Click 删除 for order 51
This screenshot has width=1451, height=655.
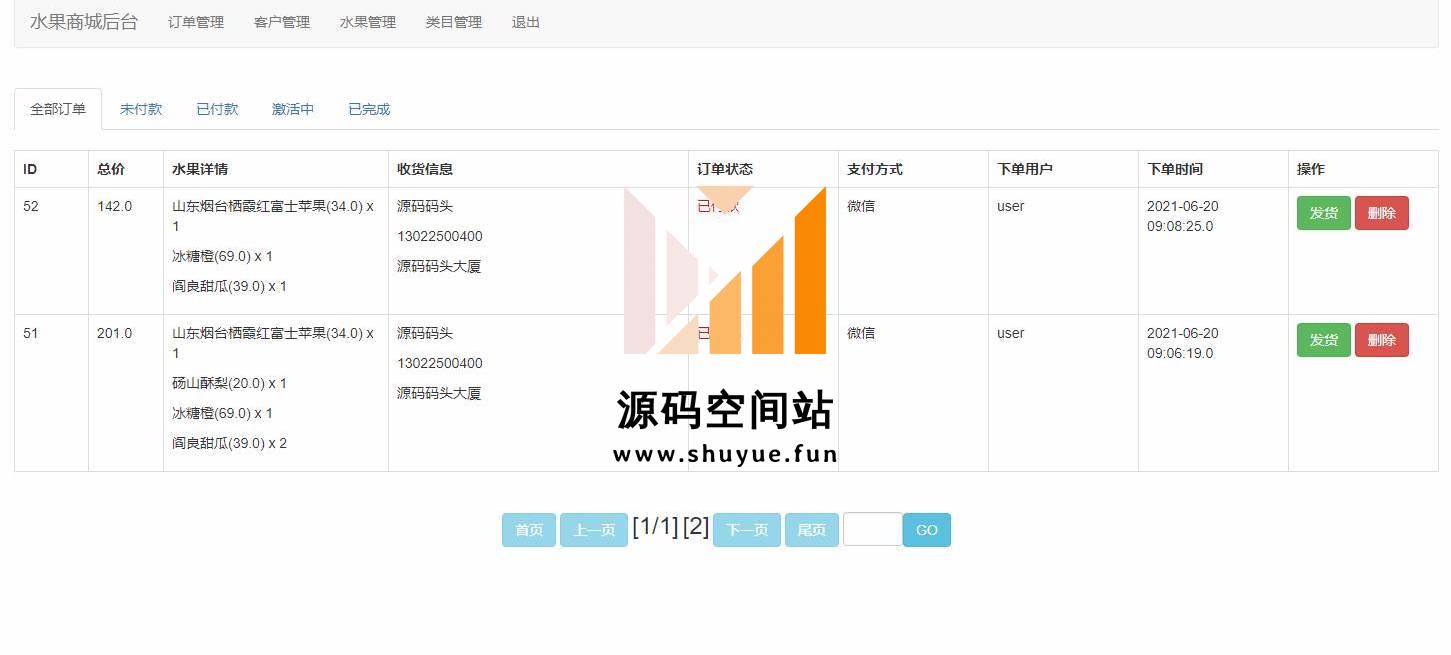pos(1382,340)
